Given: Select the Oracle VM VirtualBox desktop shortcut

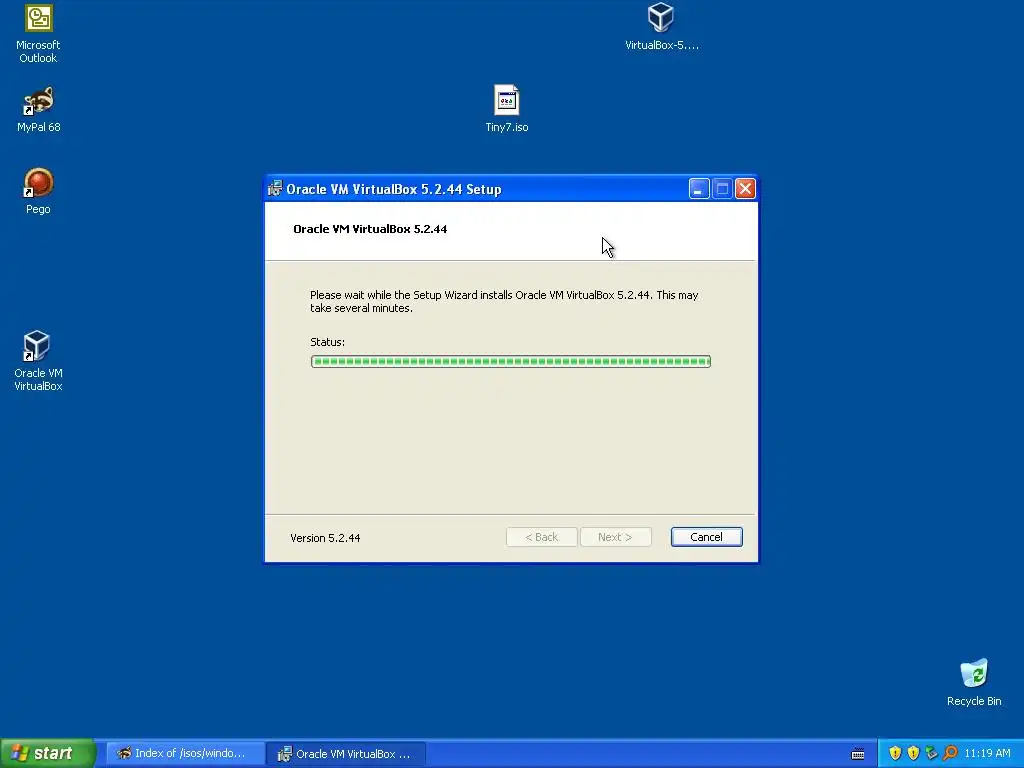Looking at the screenshot, I should coord(38,360).
